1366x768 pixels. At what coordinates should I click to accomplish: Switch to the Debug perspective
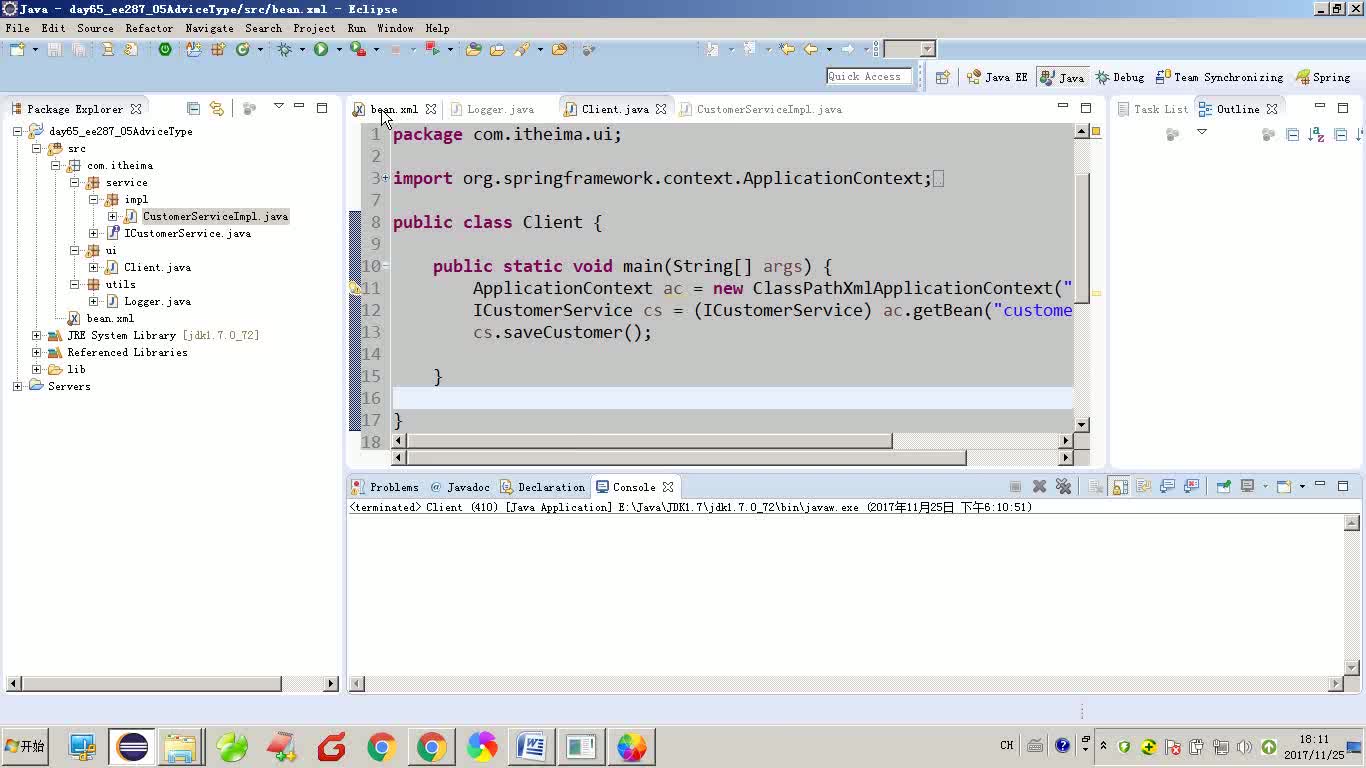[1120, 77]
